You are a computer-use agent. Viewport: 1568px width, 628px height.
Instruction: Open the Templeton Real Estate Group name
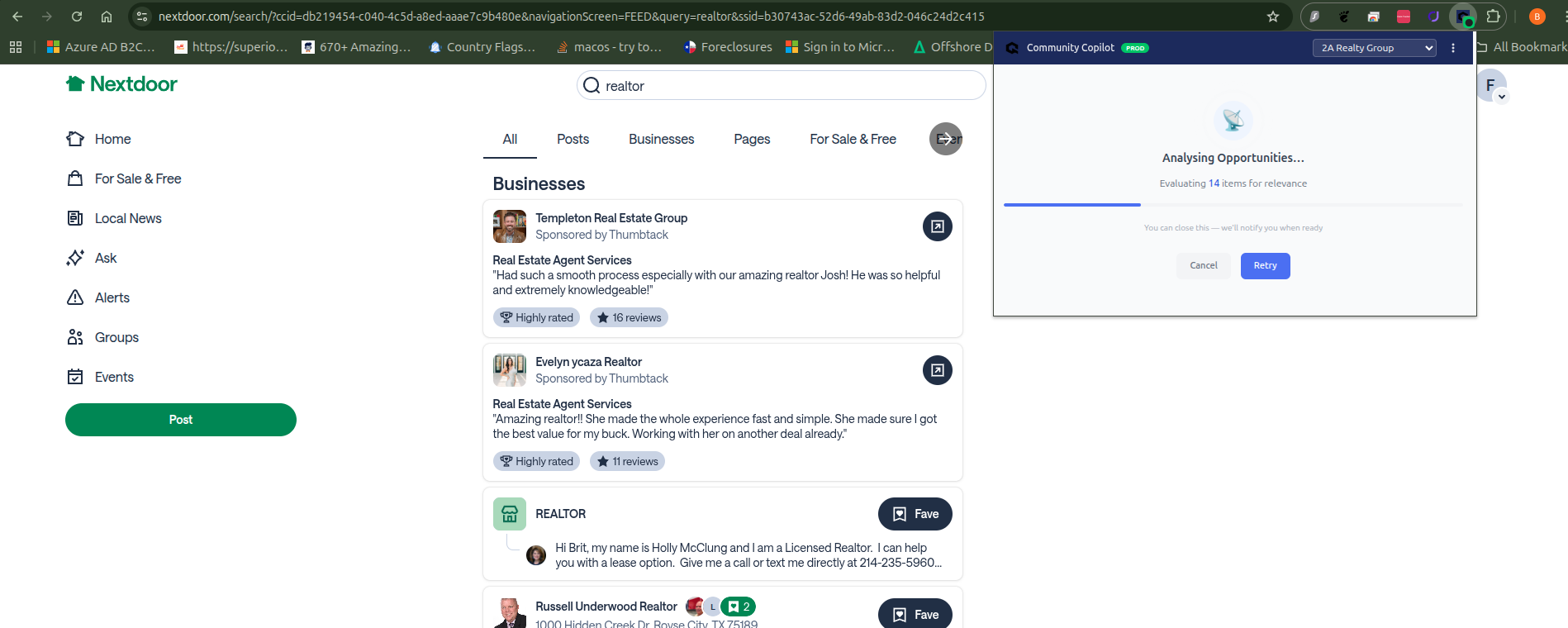(611, 218)
